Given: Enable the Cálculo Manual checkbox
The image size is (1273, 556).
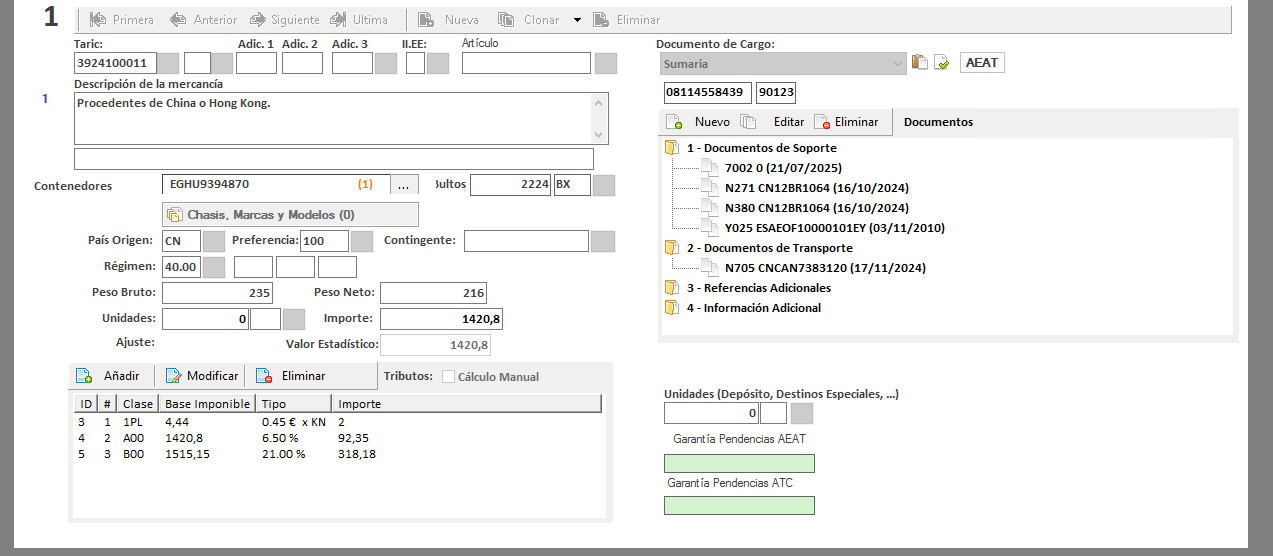Looking at the screenshot, I should click(x=449, y=377).
